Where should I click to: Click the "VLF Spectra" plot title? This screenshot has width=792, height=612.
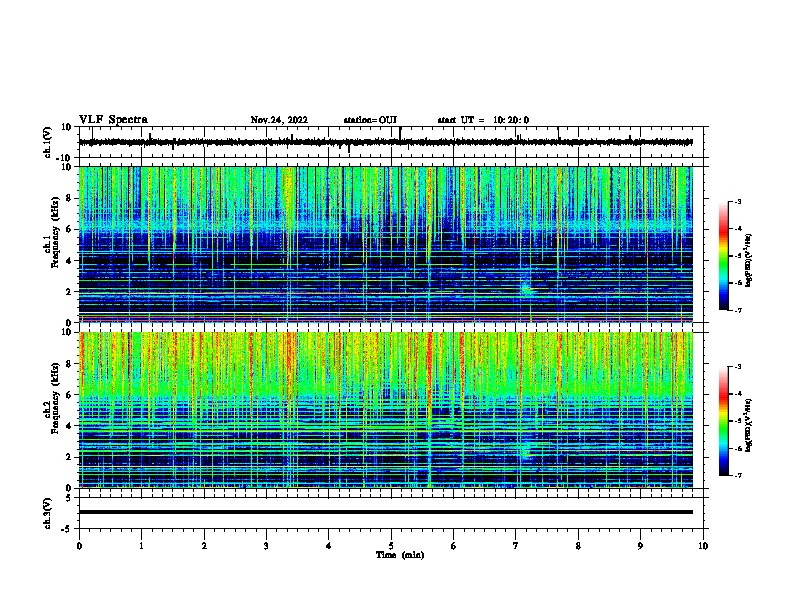(113, 120)
